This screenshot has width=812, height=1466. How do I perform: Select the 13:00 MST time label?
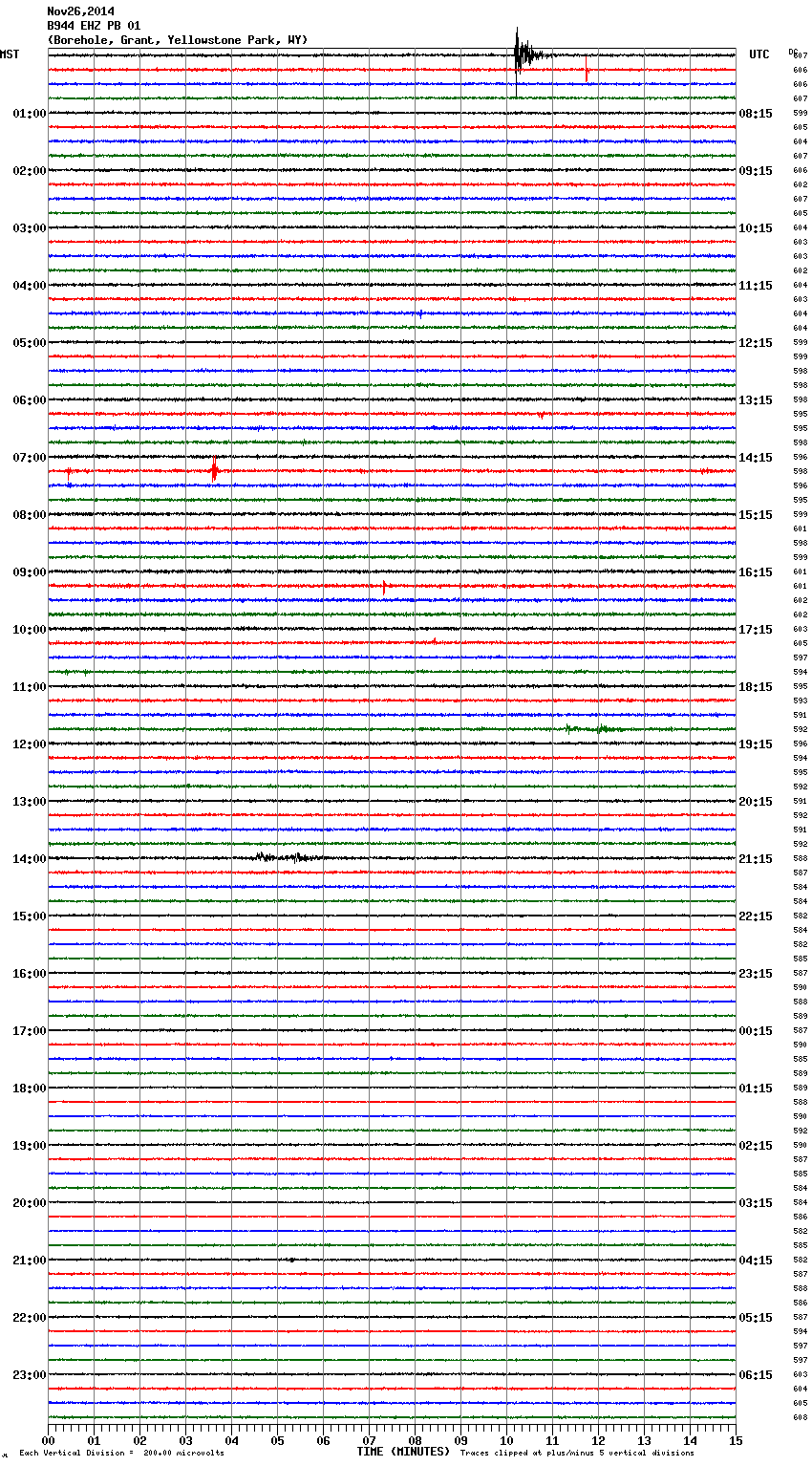point(30,802)
